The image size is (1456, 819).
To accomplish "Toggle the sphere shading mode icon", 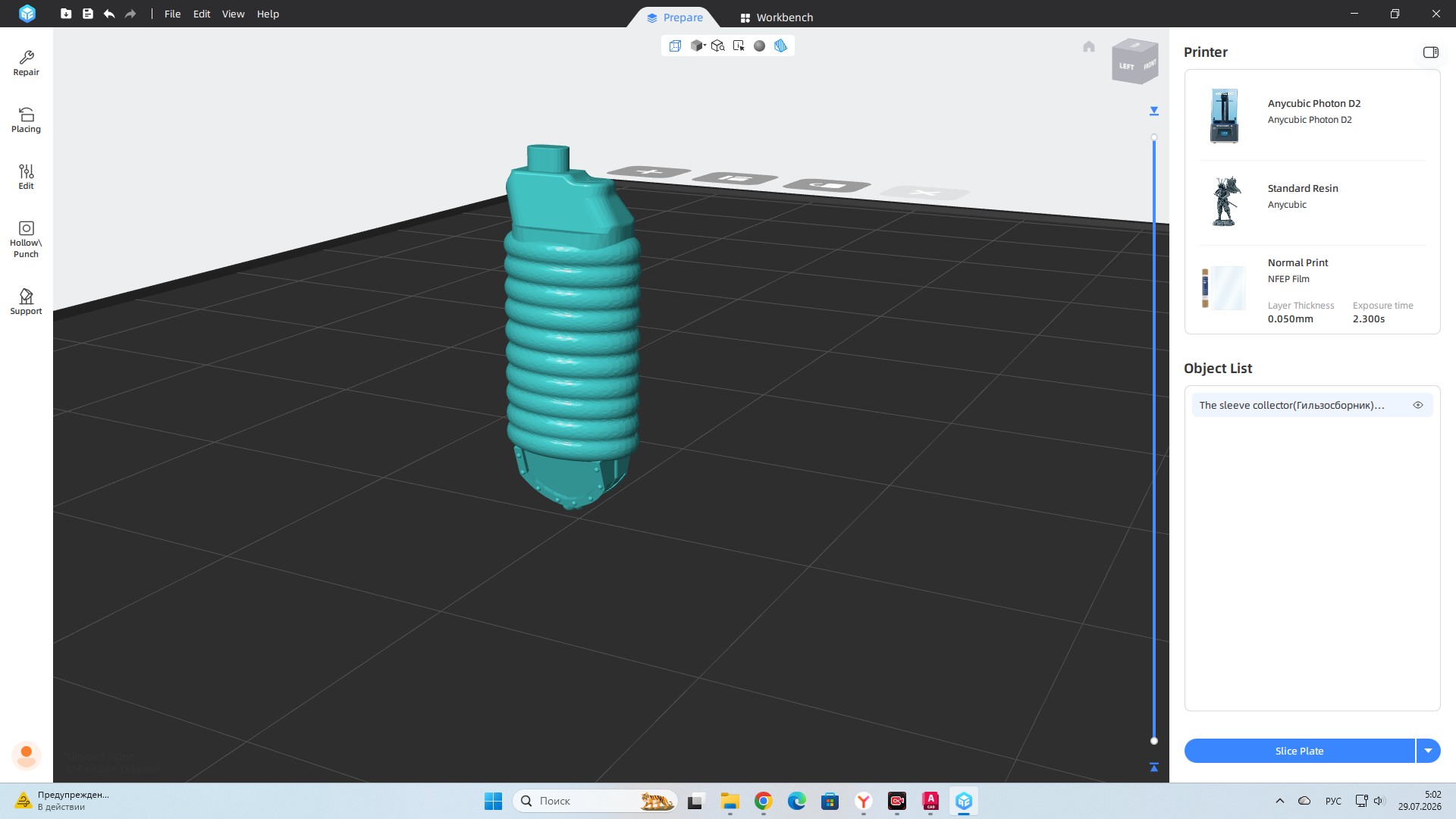I will click(759, 46).
